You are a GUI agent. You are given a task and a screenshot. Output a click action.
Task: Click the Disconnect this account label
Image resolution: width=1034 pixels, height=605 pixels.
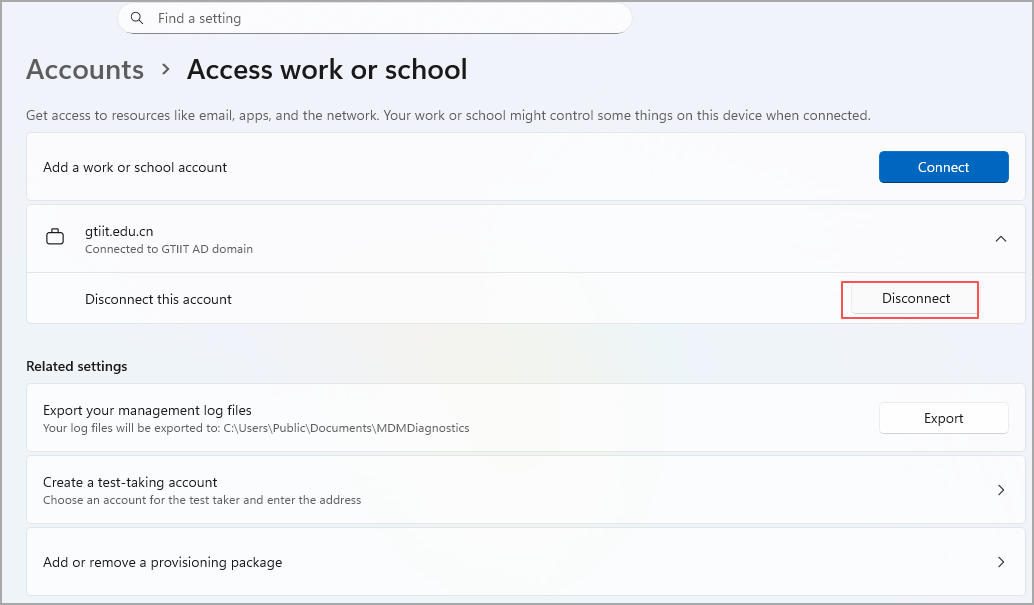coord(158,299)
